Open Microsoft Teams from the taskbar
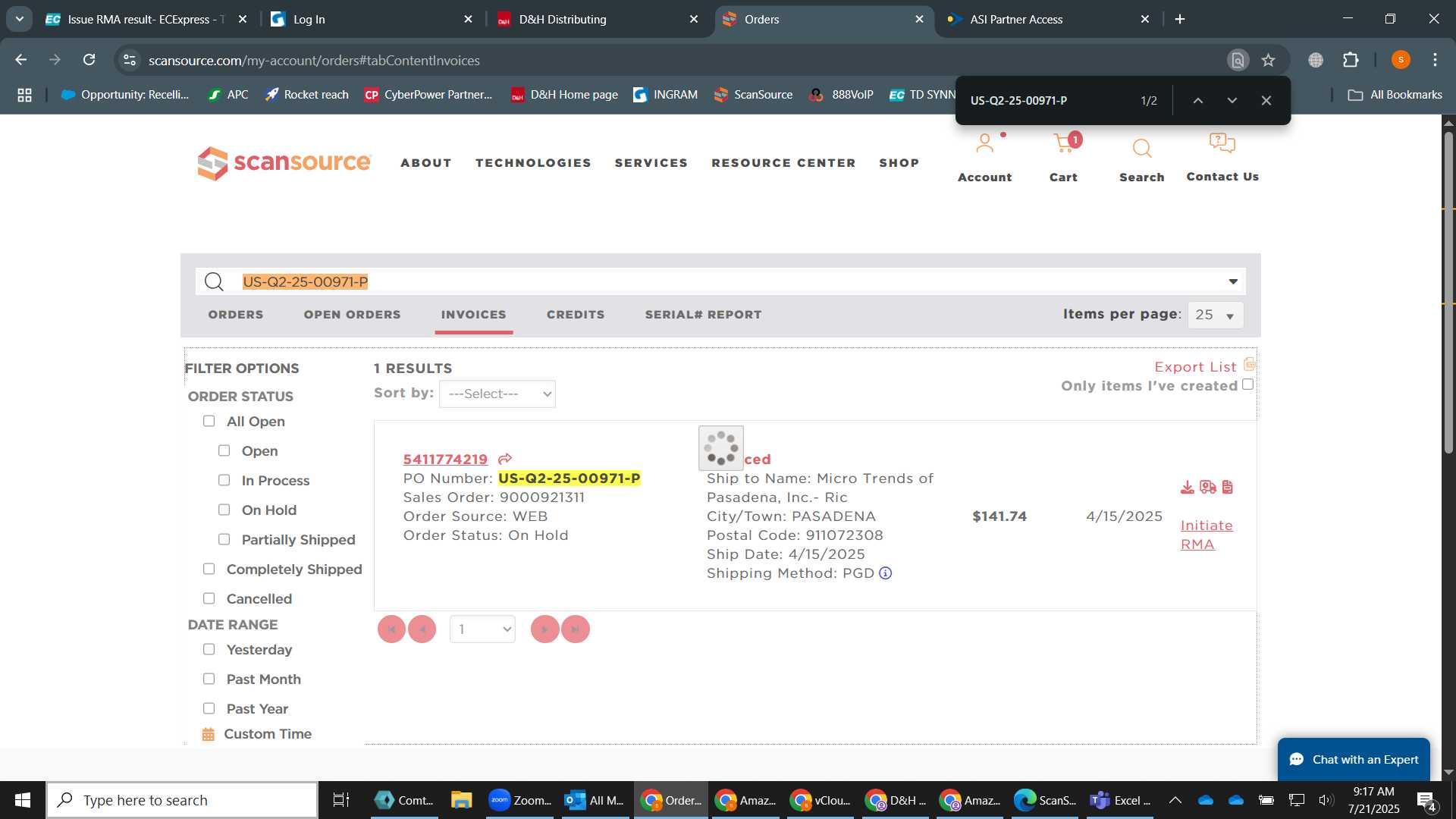The height and width of the screenshot is (819, 1456). (1120, 800)
